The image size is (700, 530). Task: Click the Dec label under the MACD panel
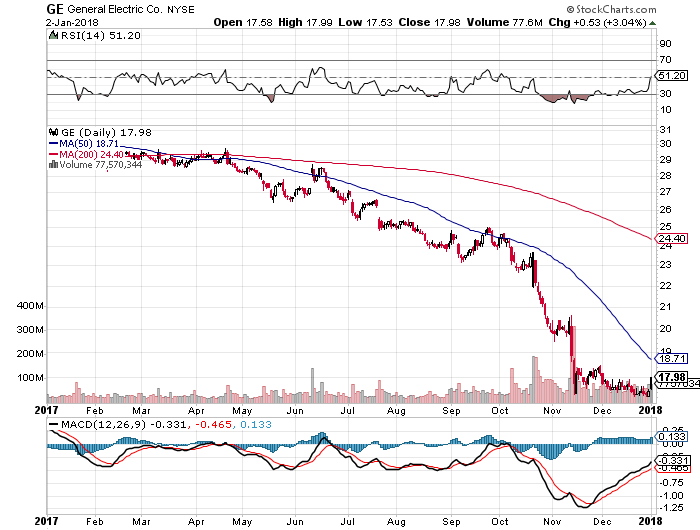click(x=602, y=521)
